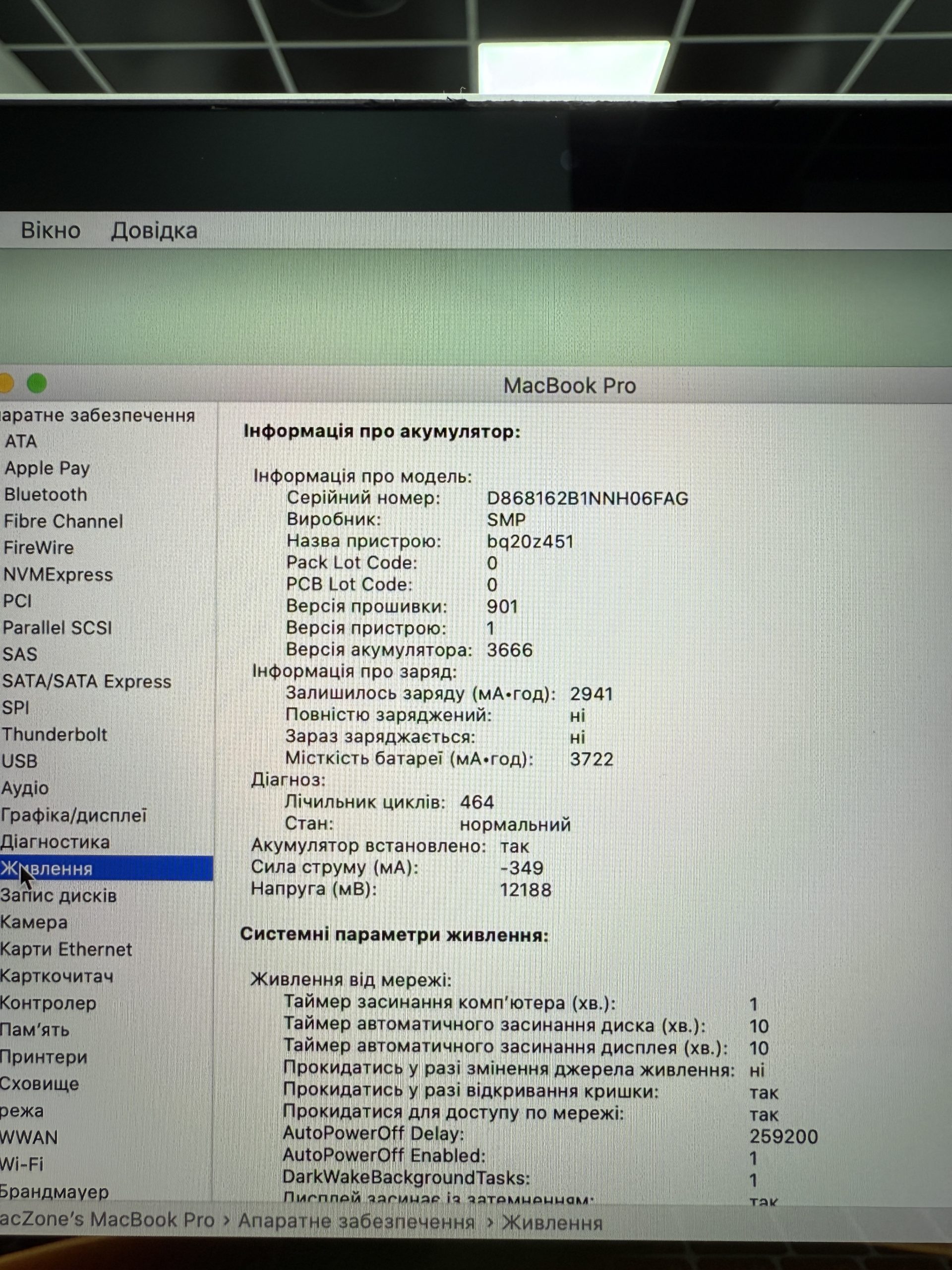
Task: Select Запис дисків in the sidebar
Action: [59, 895]
